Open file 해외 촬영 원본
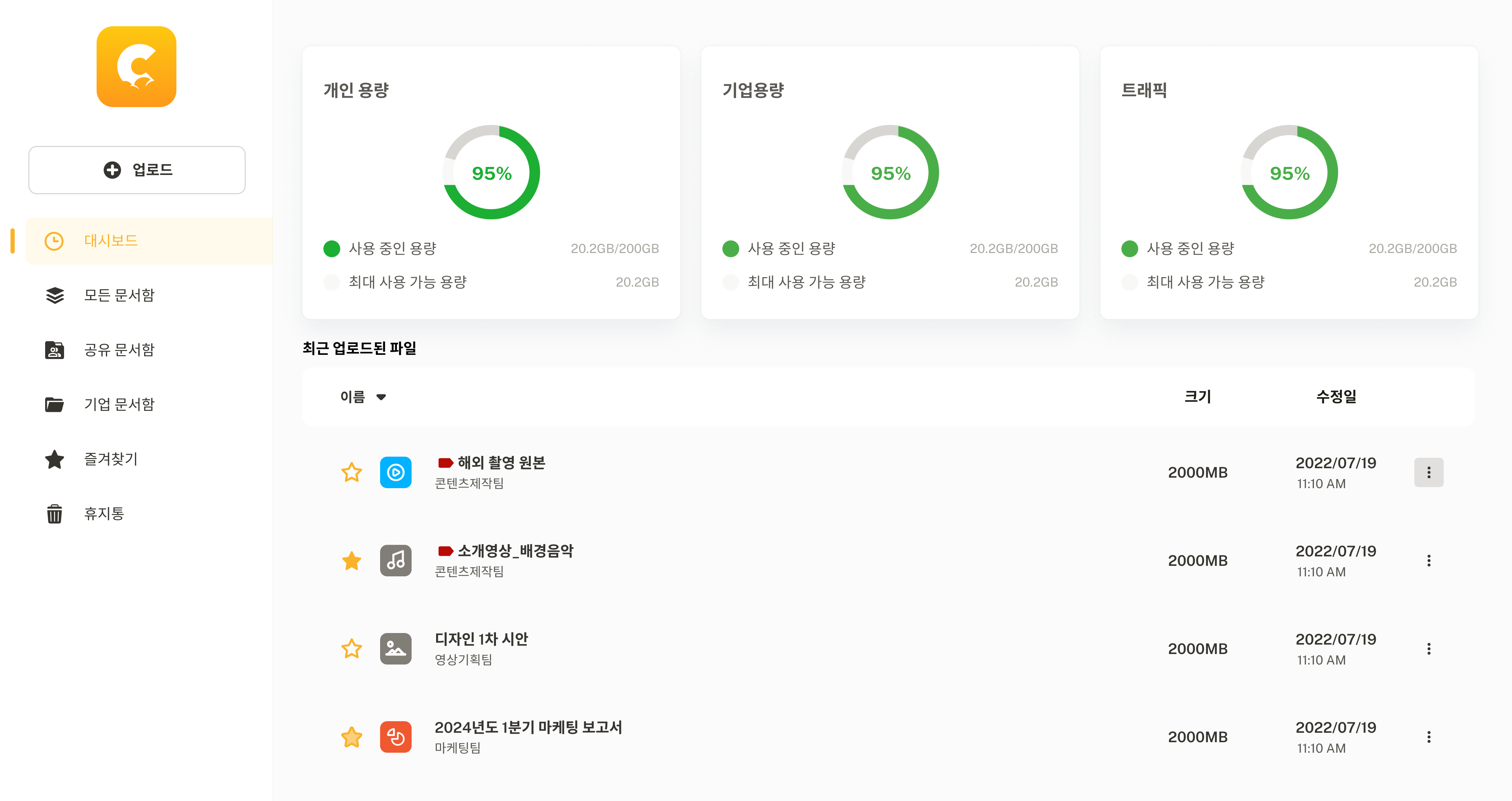Screen dimensions: 1512x801 (501, 463)
